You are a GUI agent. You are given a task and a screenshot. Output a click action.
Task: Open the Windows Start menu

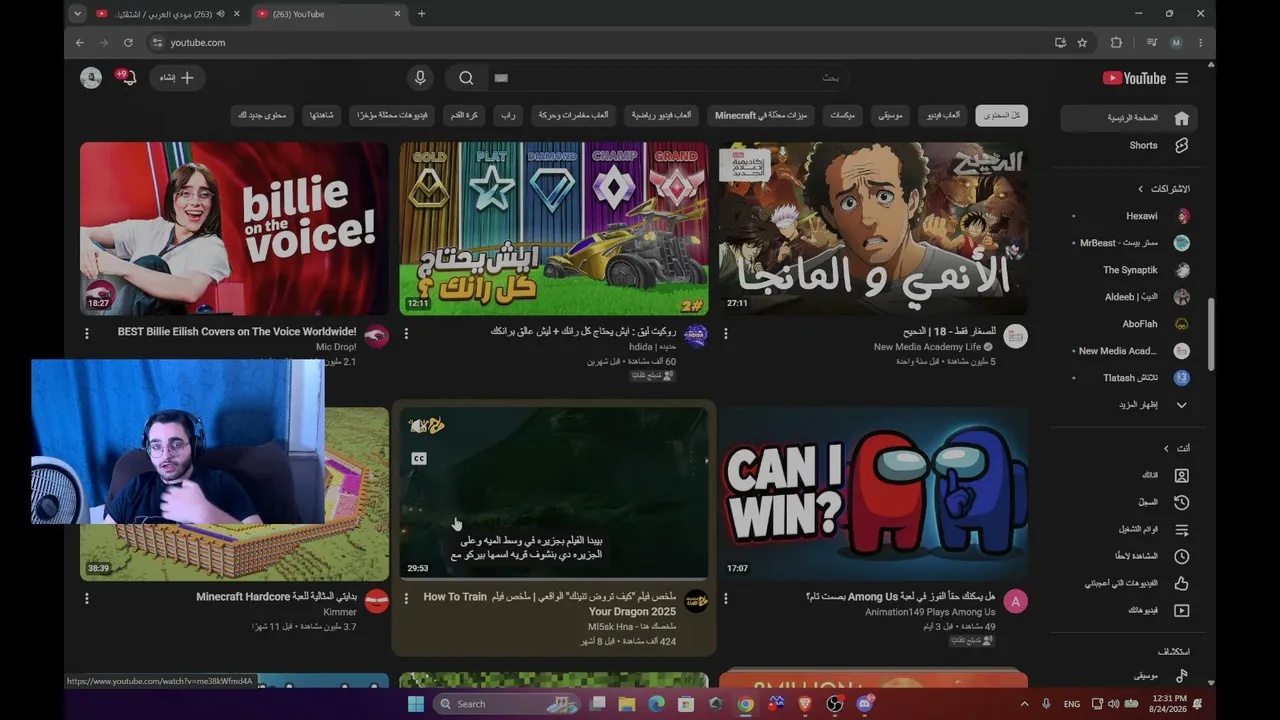click(416, 704)
